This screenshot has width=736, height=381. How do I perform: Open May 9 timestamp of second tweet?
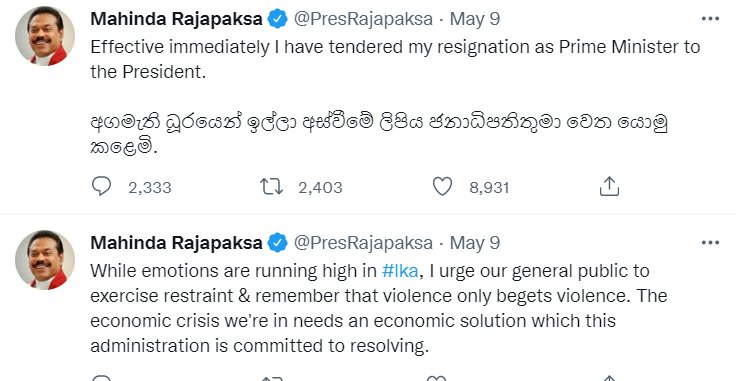pyautogui.click(x=475, y=243)
